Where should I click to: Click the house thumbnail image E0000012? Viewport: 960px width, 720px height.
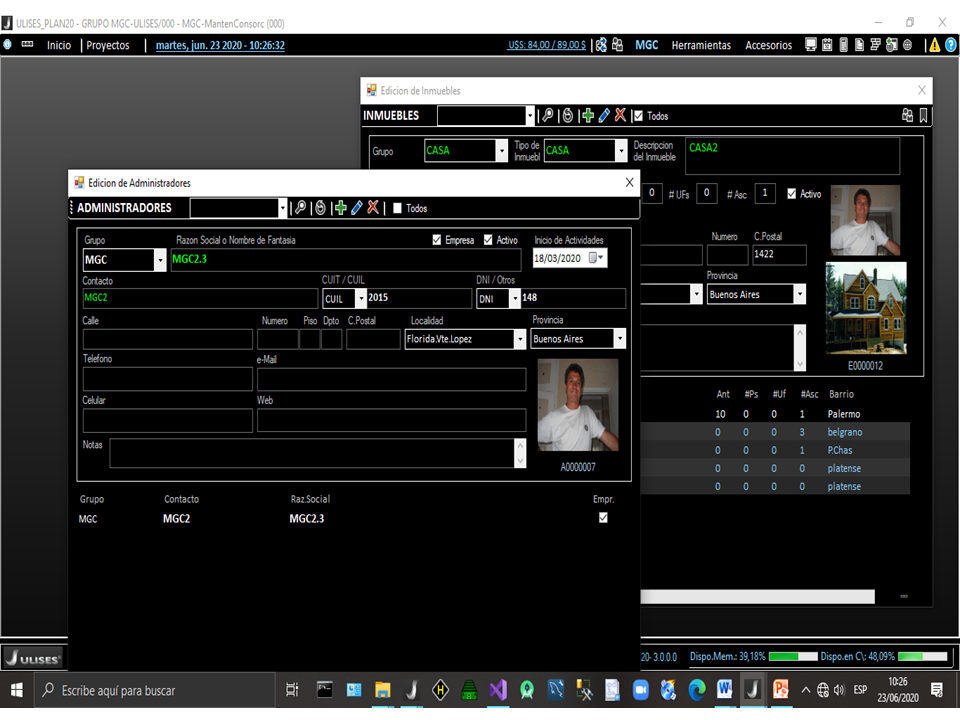pyautogui.click(x=866, y=308)
